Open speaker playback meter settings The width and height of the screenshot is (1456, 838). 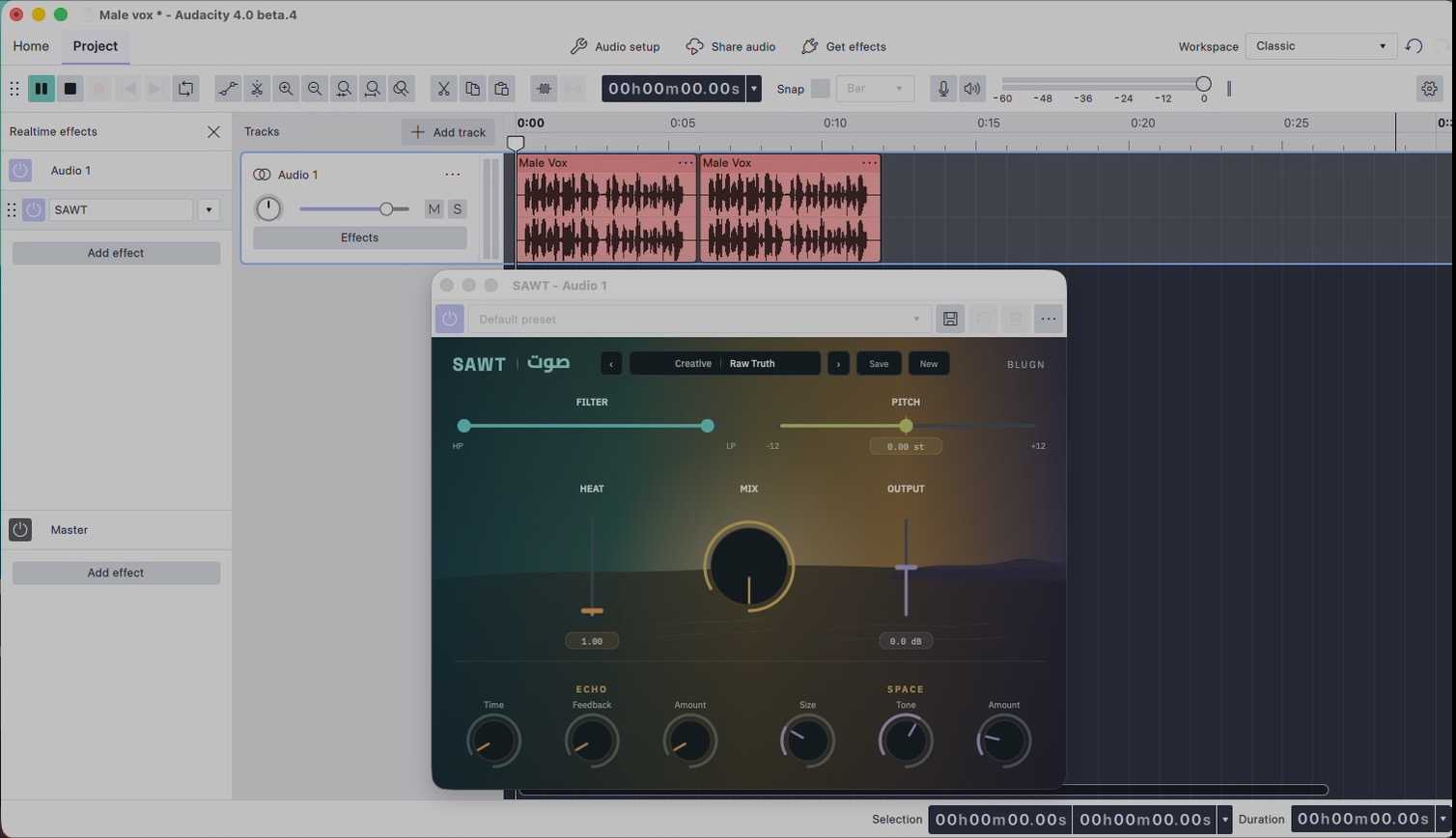972,89
